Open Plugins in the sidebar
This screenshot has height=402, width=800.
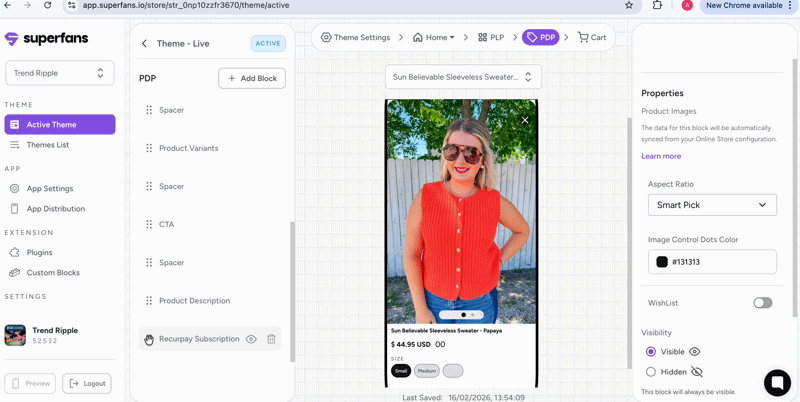point(39,252)
